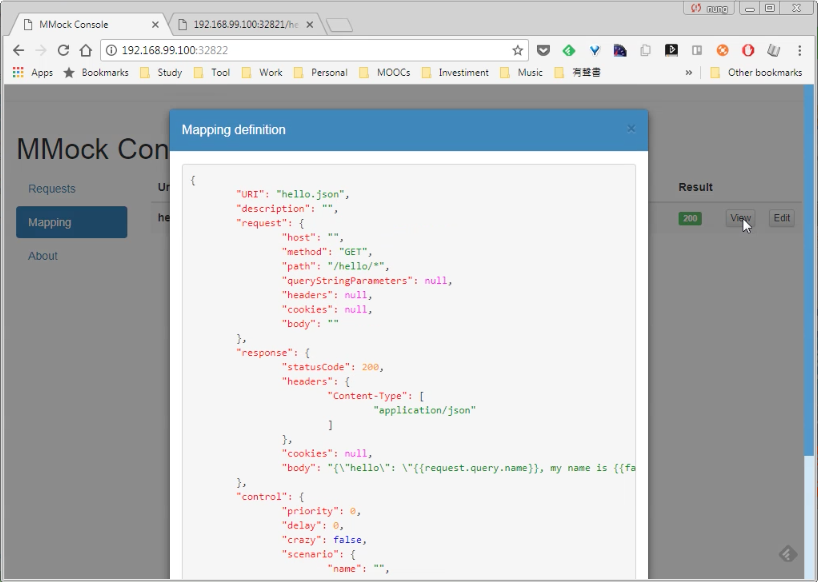Focus the address bar showing 192.168.99.100:32822
The width and height of the screenshot is (818, 582).
(313, 50)
